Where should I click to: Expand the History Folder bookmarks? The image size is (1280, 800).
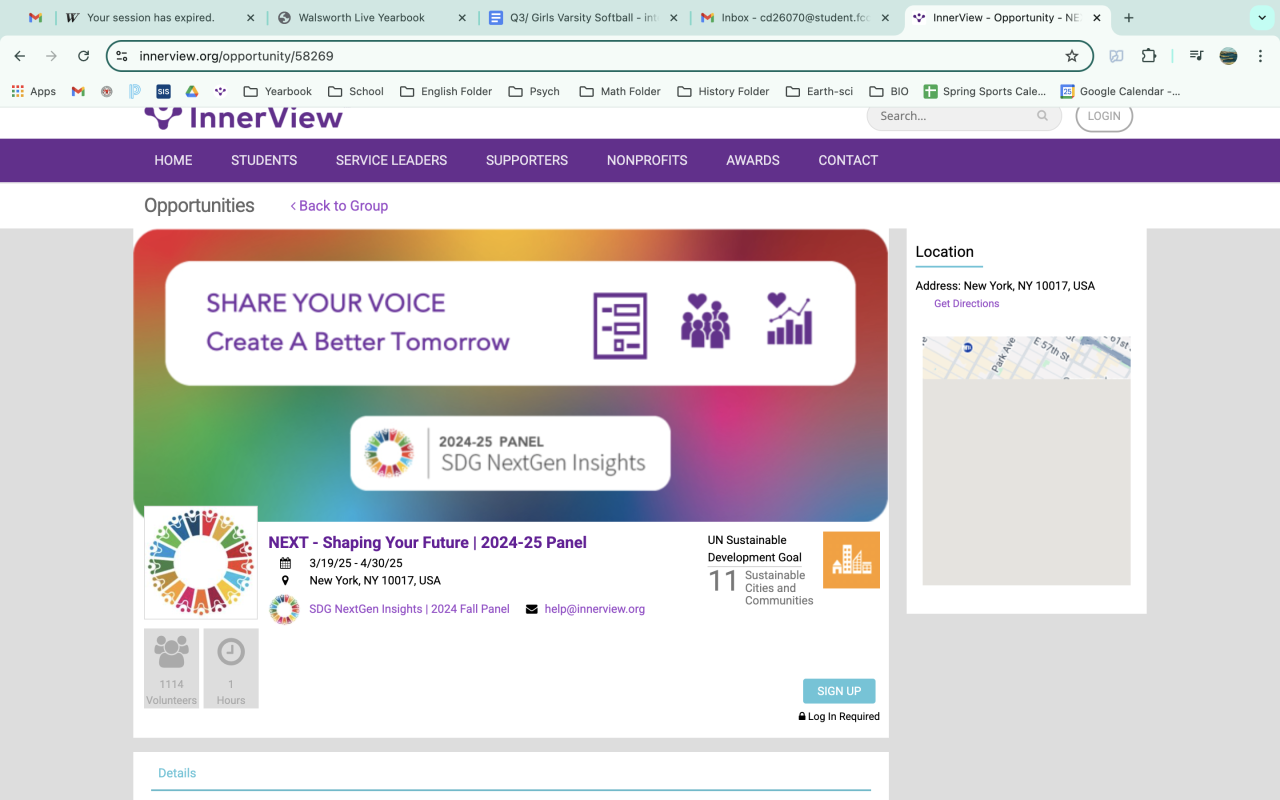724,91
